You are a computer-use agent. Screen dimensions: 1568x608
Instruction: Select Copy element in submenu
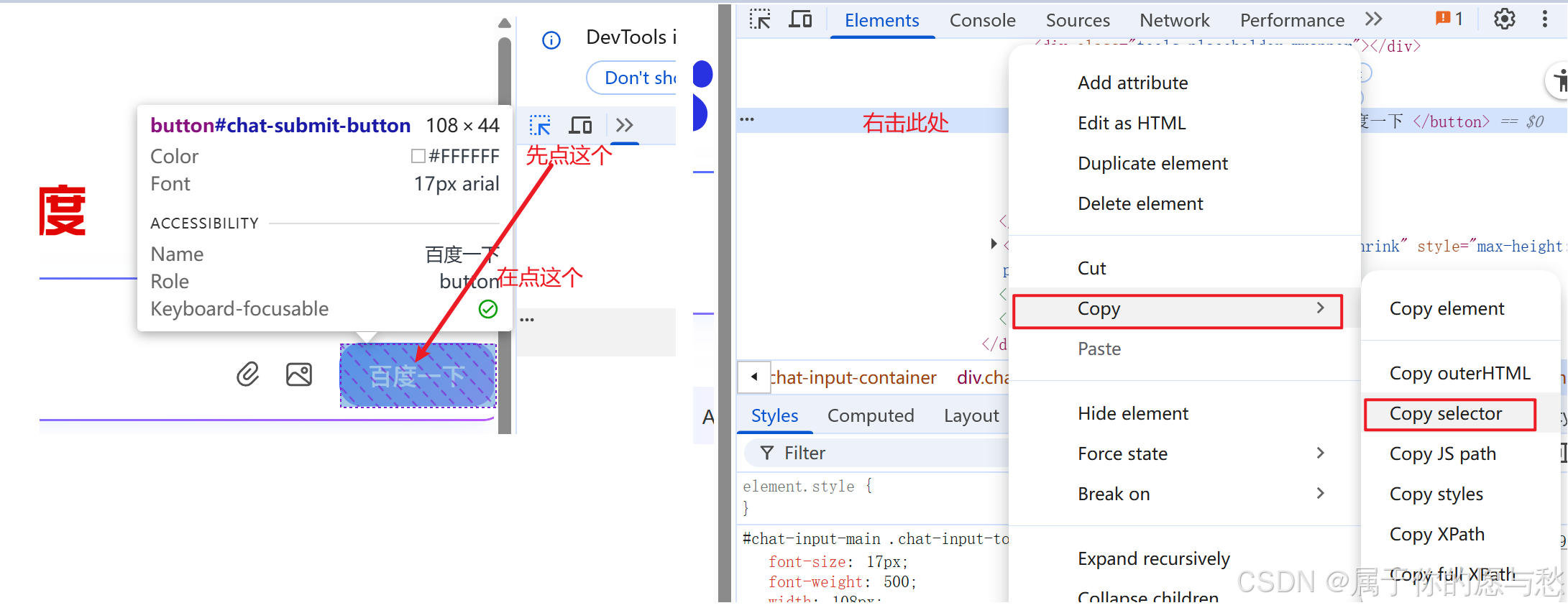pos(1446,308)
